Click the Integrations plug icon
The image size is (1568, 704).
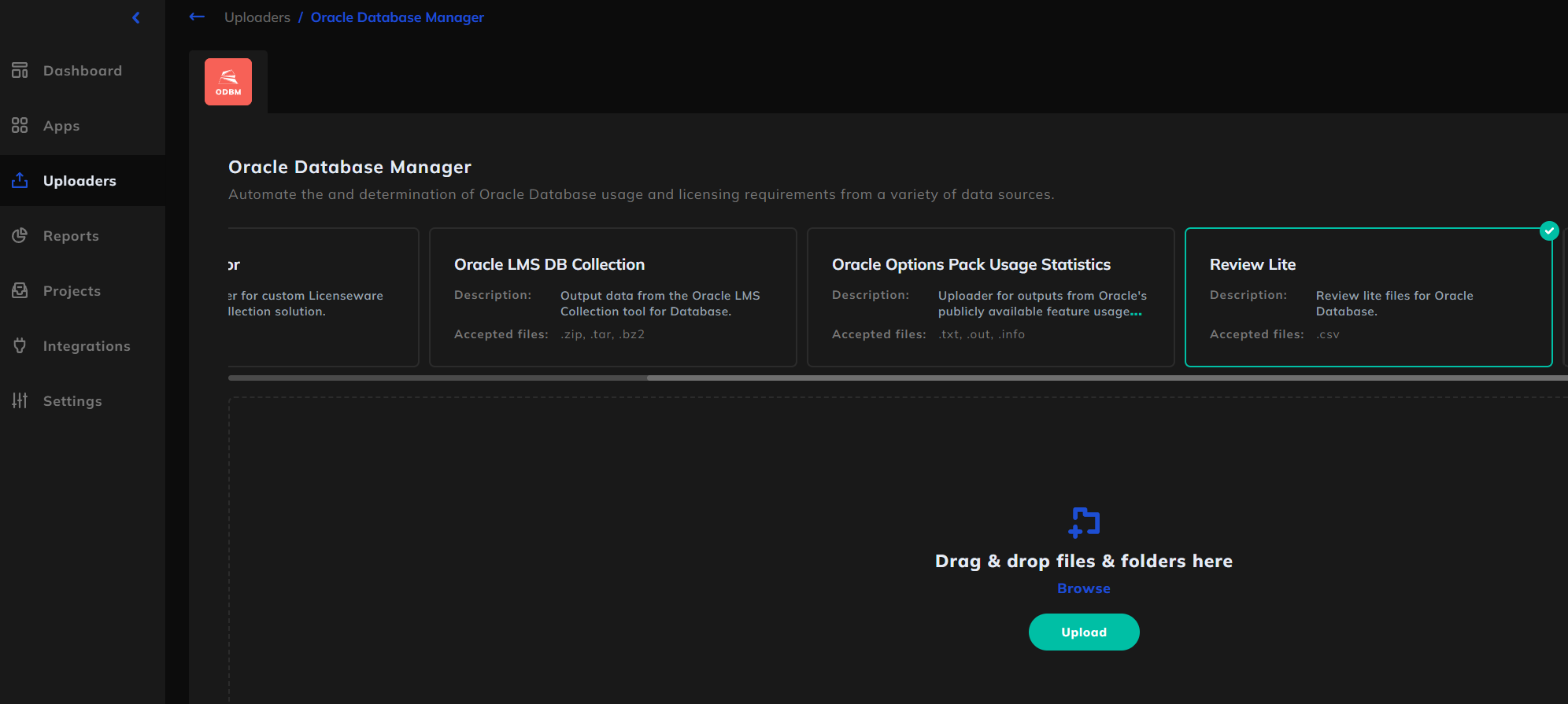pos(20,346)
